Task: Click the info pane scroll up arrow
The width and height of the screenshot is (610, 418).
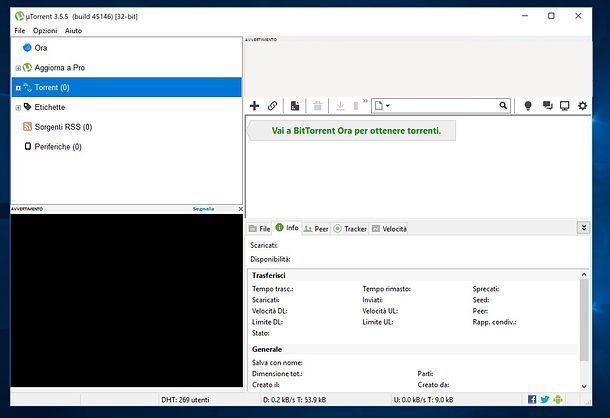Action: tap(584, 275)
